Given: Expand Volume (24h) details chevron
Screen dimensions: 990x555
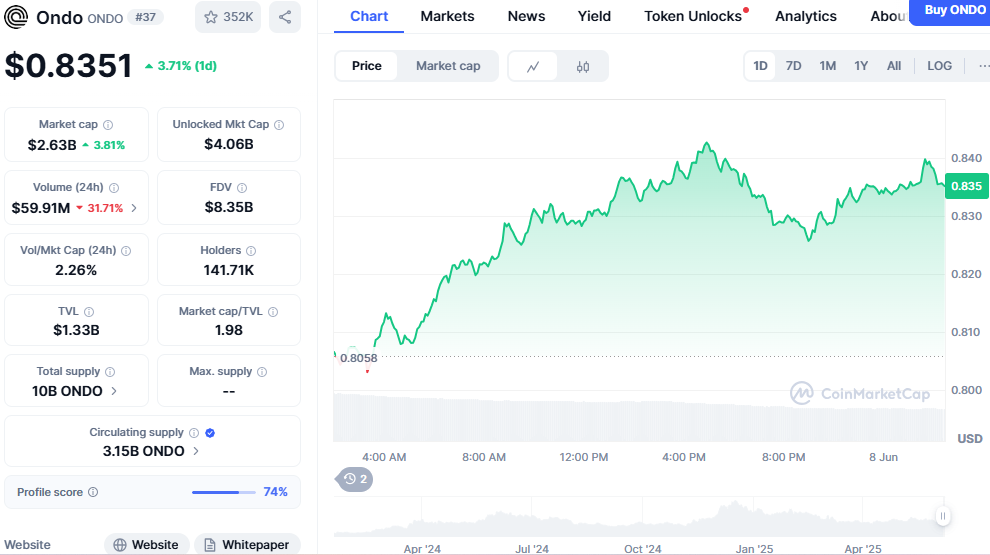Looking at the screenshot, I should pyautogui.click(x=134, y=208).
